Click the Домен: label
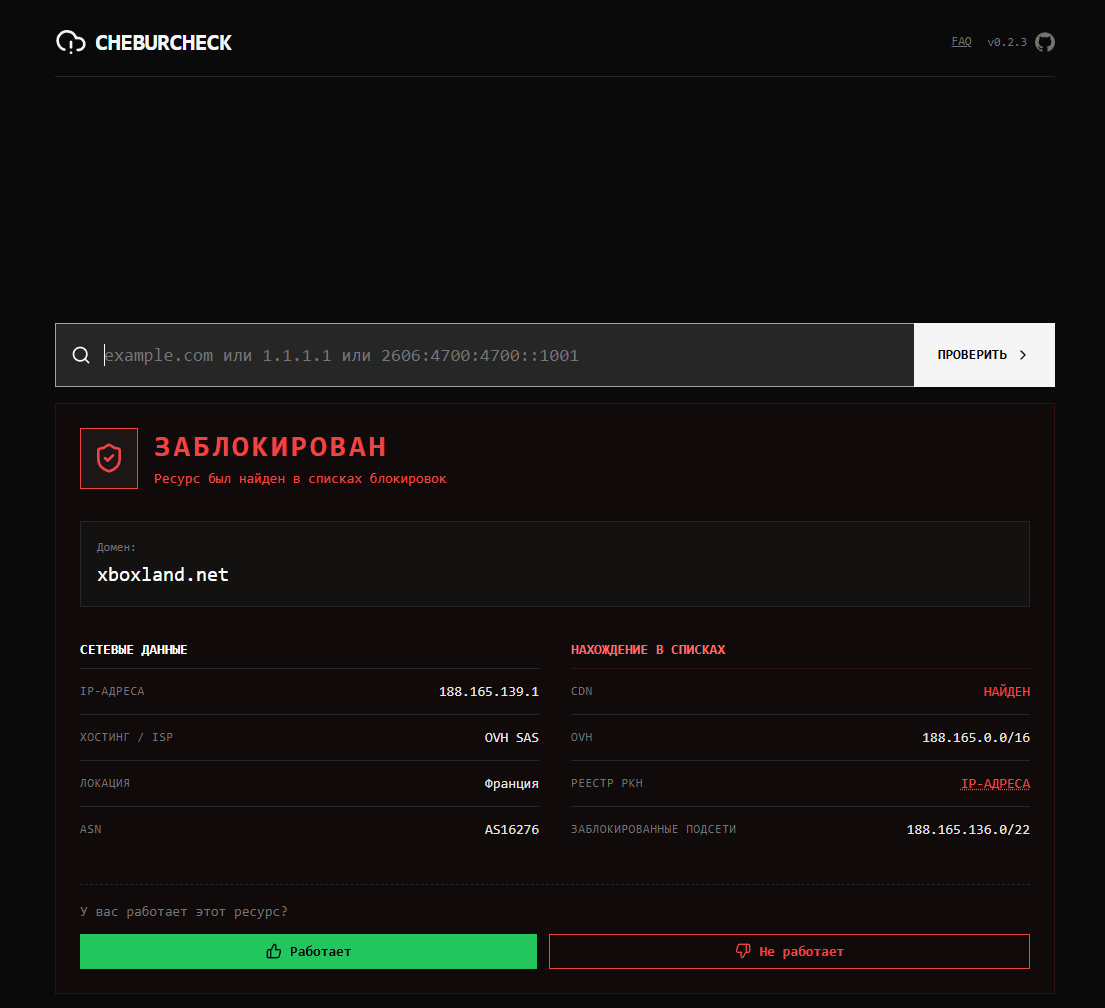1105x1008 pixels. coord(116,547)
